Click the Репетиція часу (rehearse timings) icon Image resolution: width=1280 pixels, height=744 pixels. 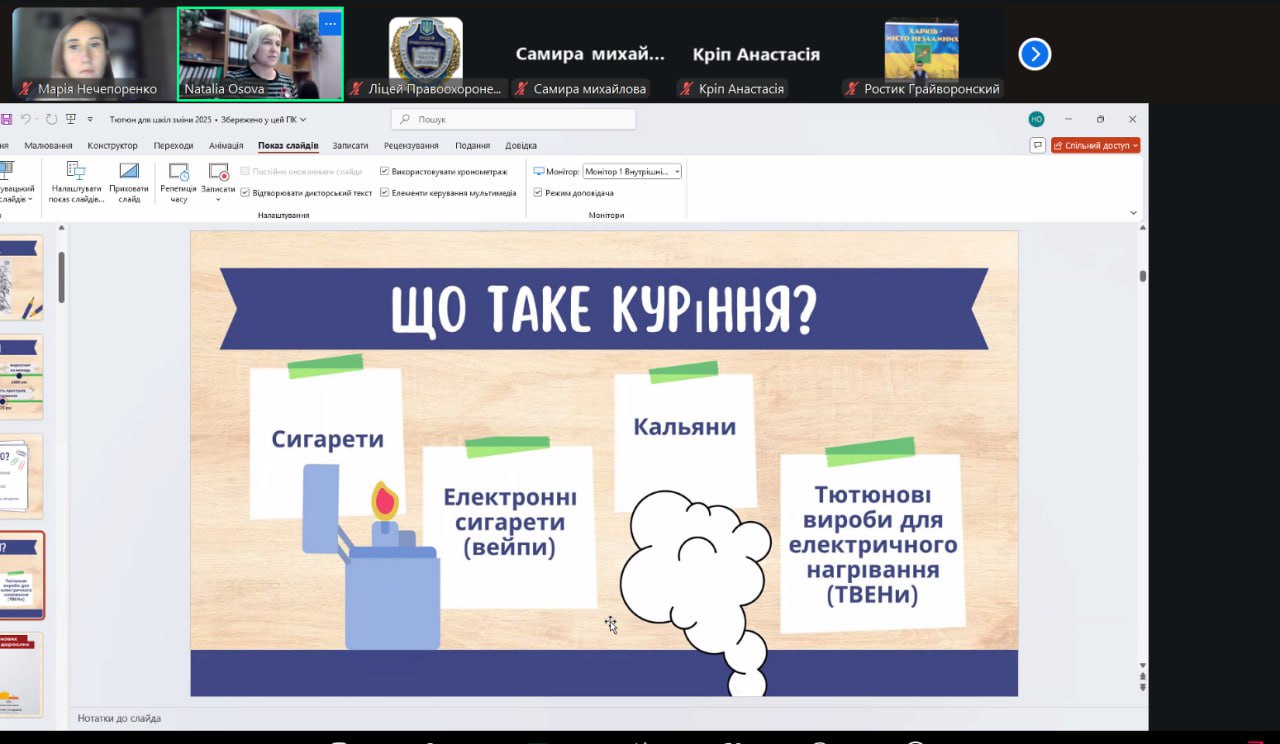(x=178, y=172)
